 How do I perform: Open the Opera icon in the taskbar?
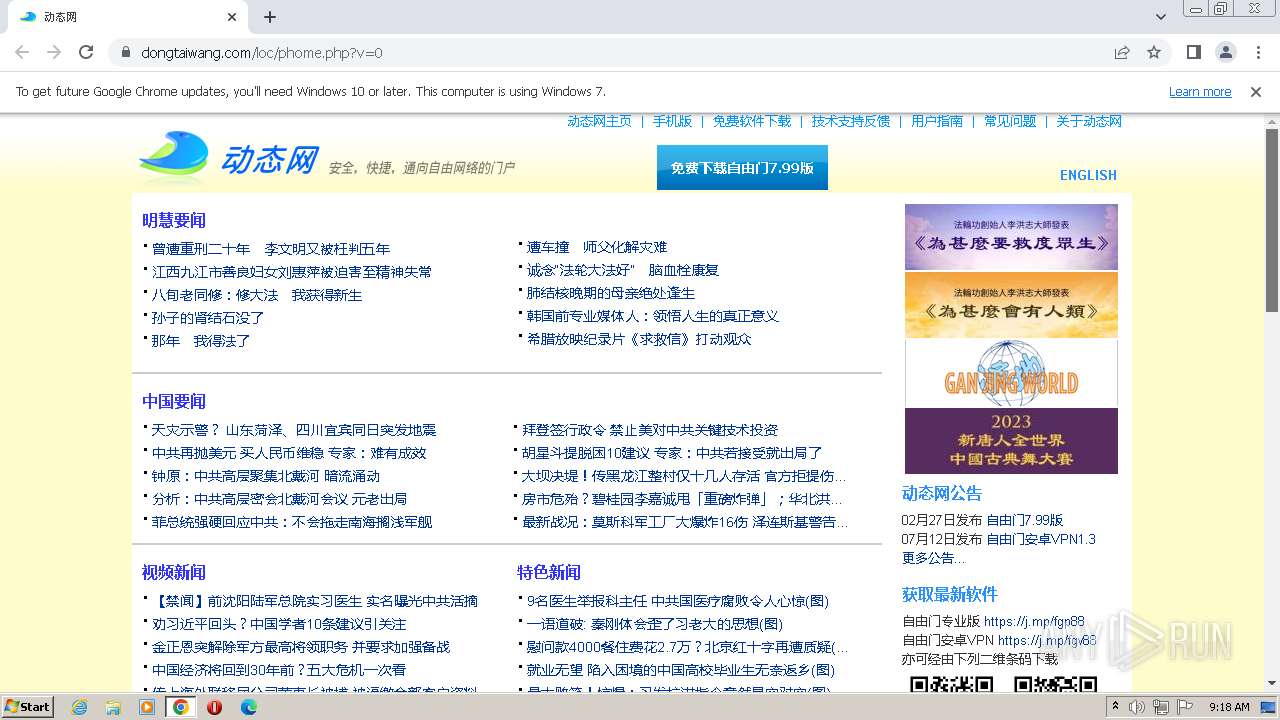click(214, 707)
